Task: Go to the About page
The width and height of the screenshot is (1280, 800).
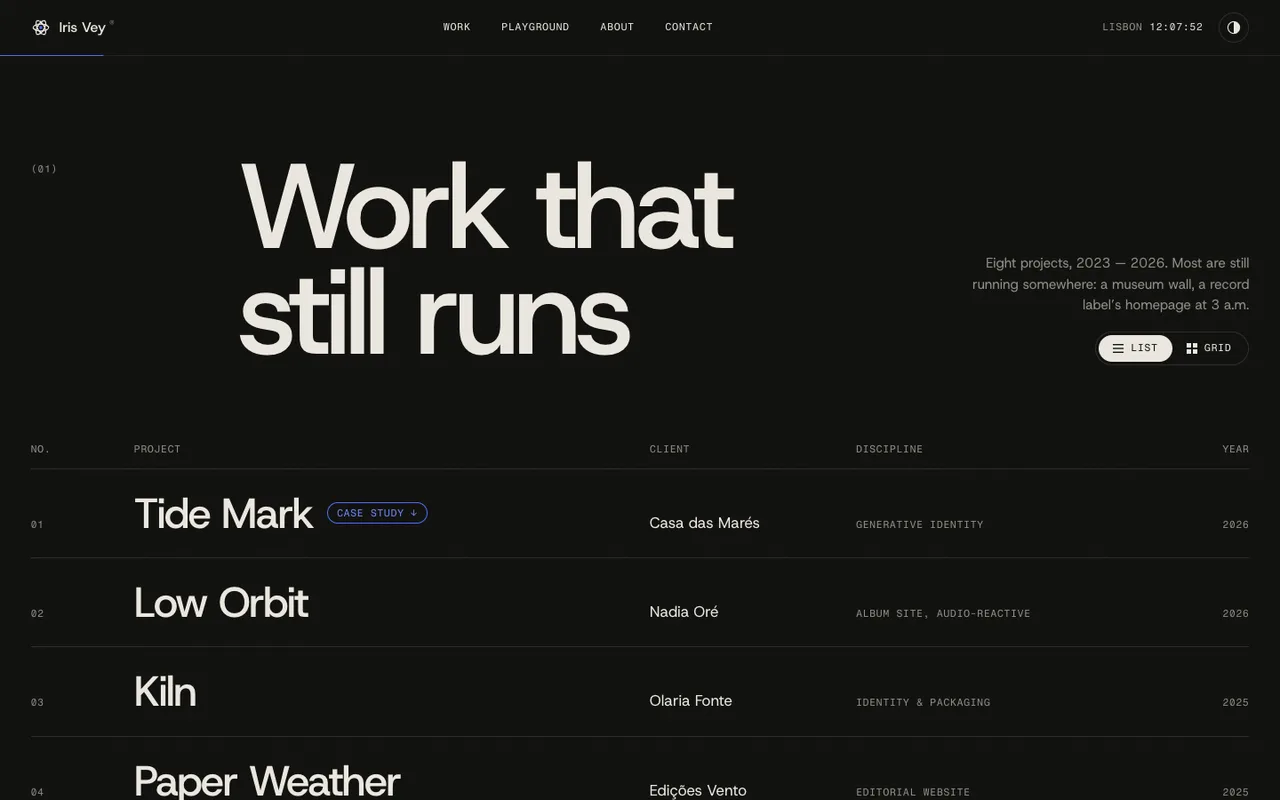Action: [x=617, y=27]
